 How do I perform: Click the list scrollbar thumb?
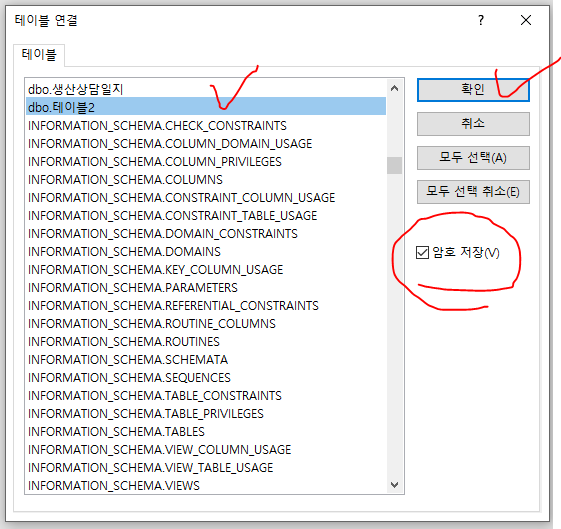point(394,165)
